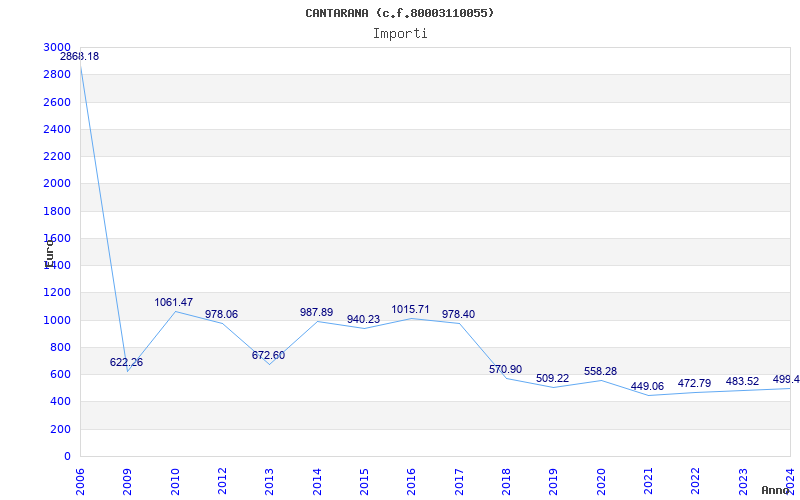
Task: Select the 2010 x-axis year label
Action: coord(175,481)
